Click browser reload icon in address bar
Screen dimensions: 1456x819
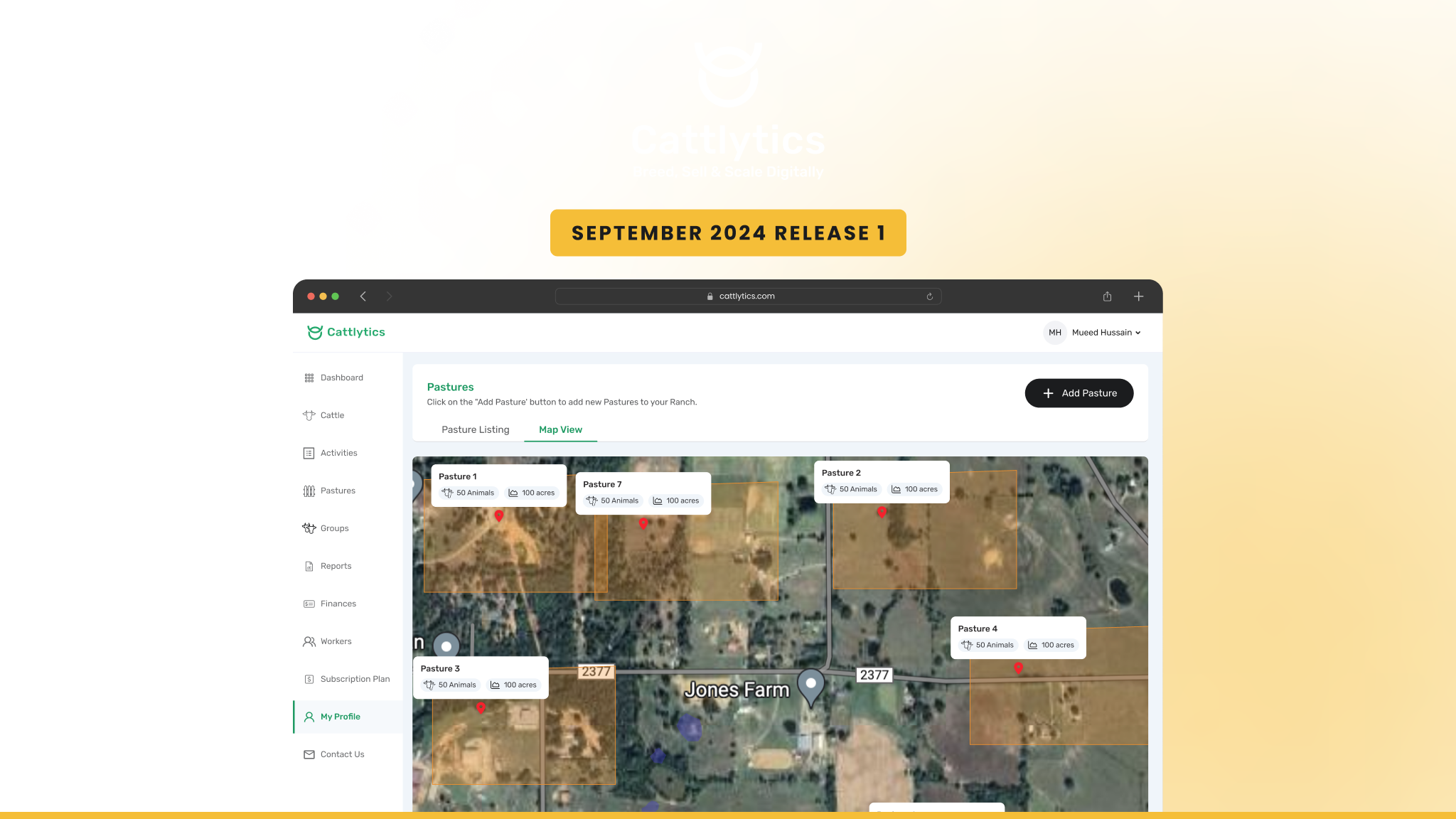coord(929,296)
